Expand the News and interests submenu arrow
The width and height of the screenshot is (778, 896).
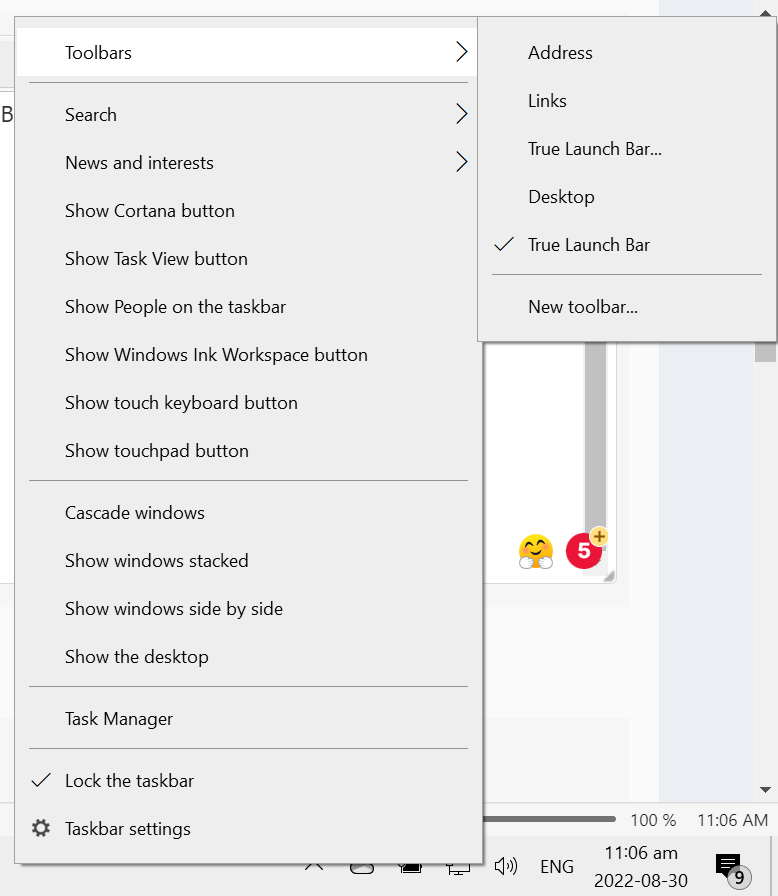(461, 163)
